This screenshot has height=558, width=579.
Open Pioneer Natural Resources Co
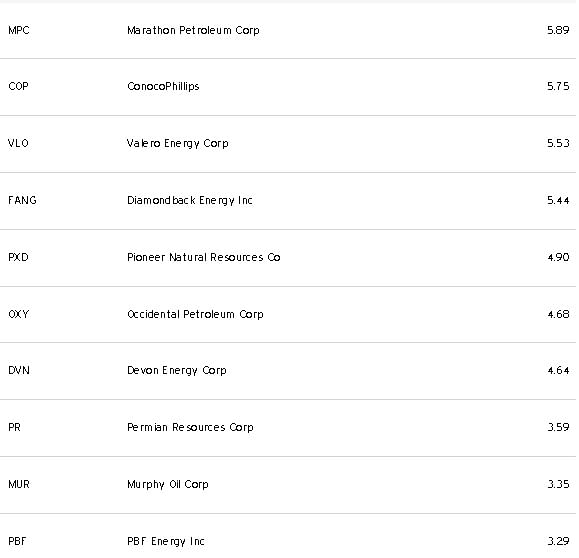click(x=203, y=257)
